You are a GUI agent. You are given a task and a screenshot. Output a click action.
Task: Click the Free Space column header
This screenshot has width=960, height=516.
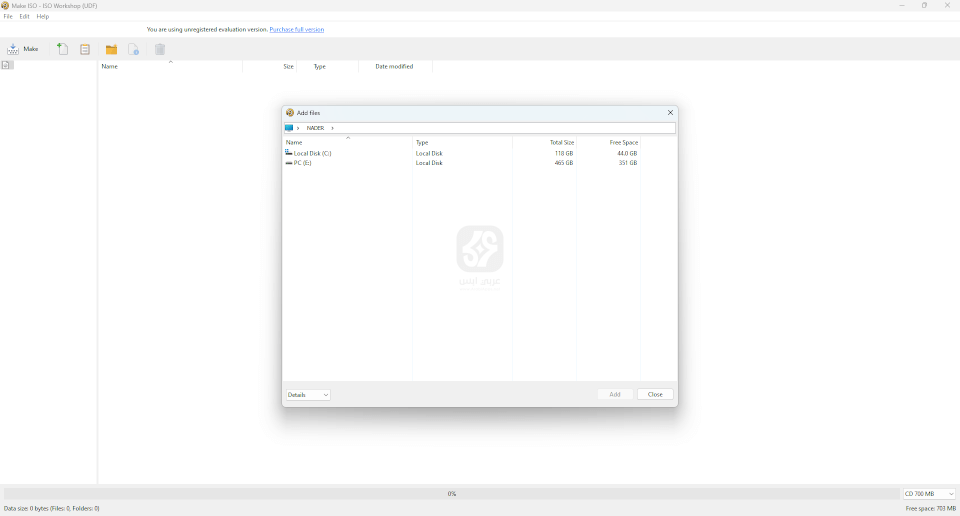(x=623, y=143)
